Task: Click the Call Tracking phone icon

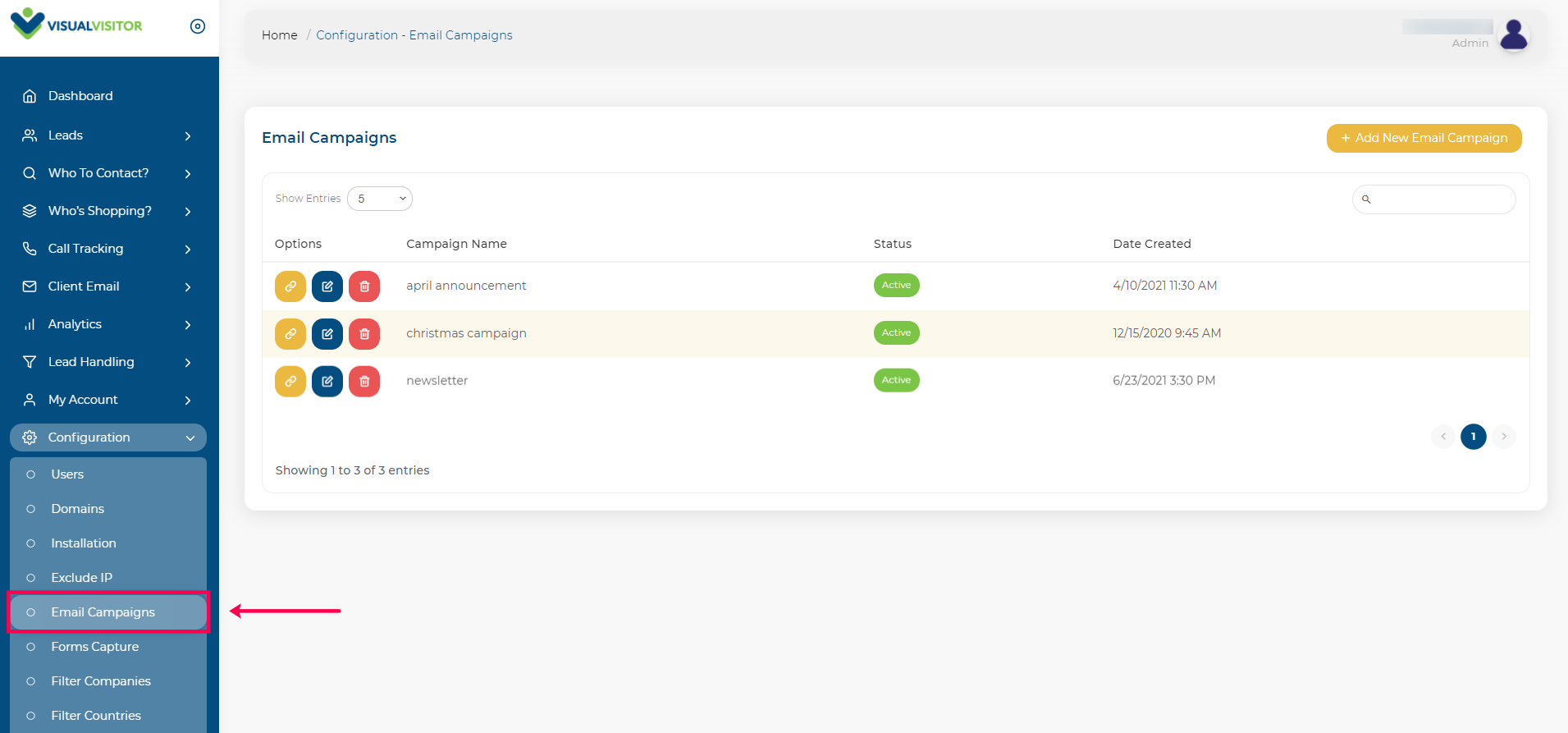Action: point(30,249)
